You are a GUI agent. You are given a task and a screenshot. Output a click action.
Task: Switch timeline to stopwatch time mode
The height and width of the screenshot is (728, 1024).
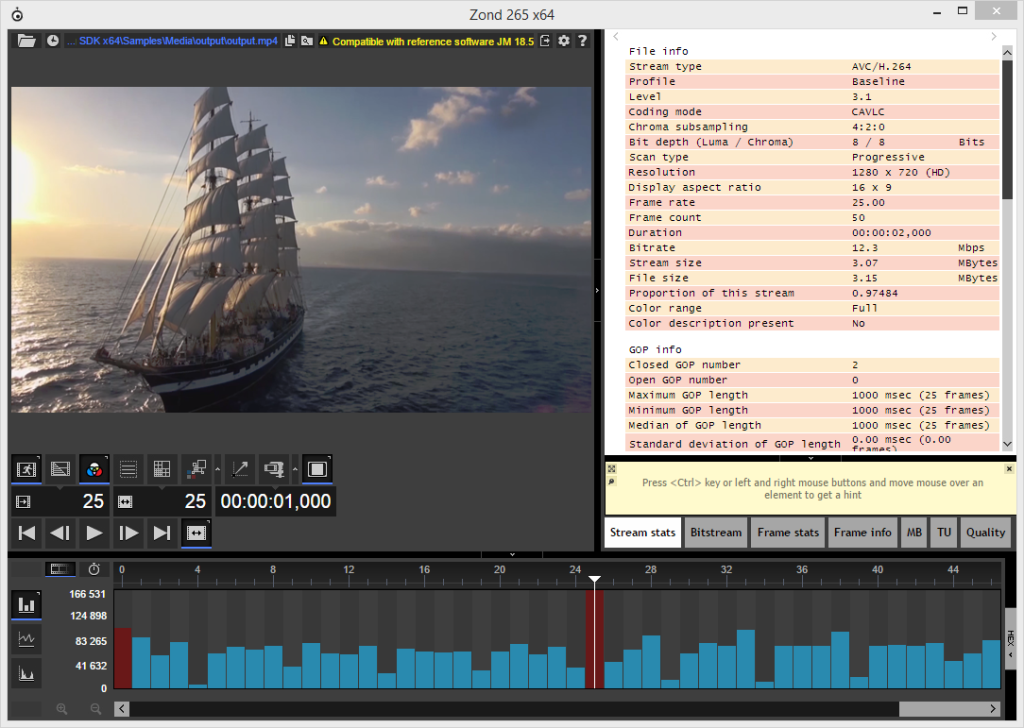[93, 568]
